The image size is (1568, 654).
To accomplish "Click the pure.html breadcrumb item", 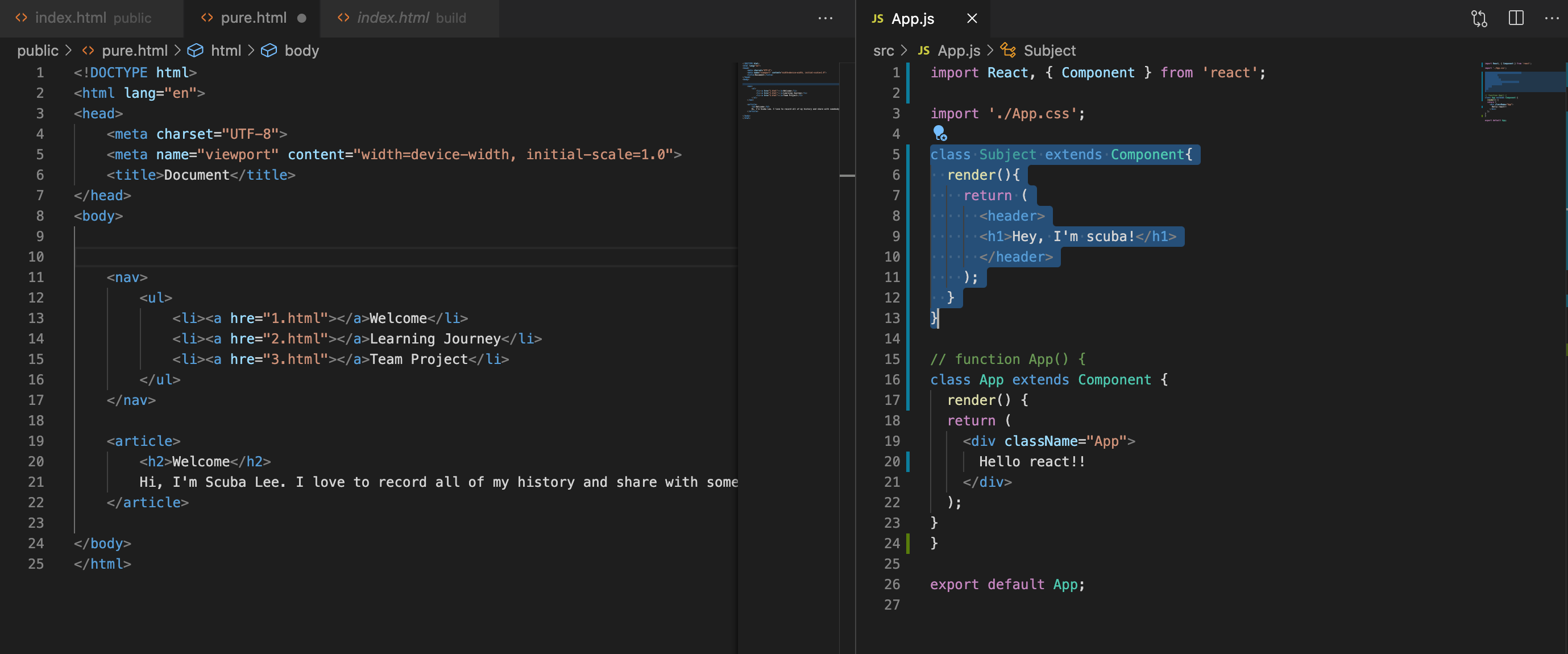I will pos(134,51).
